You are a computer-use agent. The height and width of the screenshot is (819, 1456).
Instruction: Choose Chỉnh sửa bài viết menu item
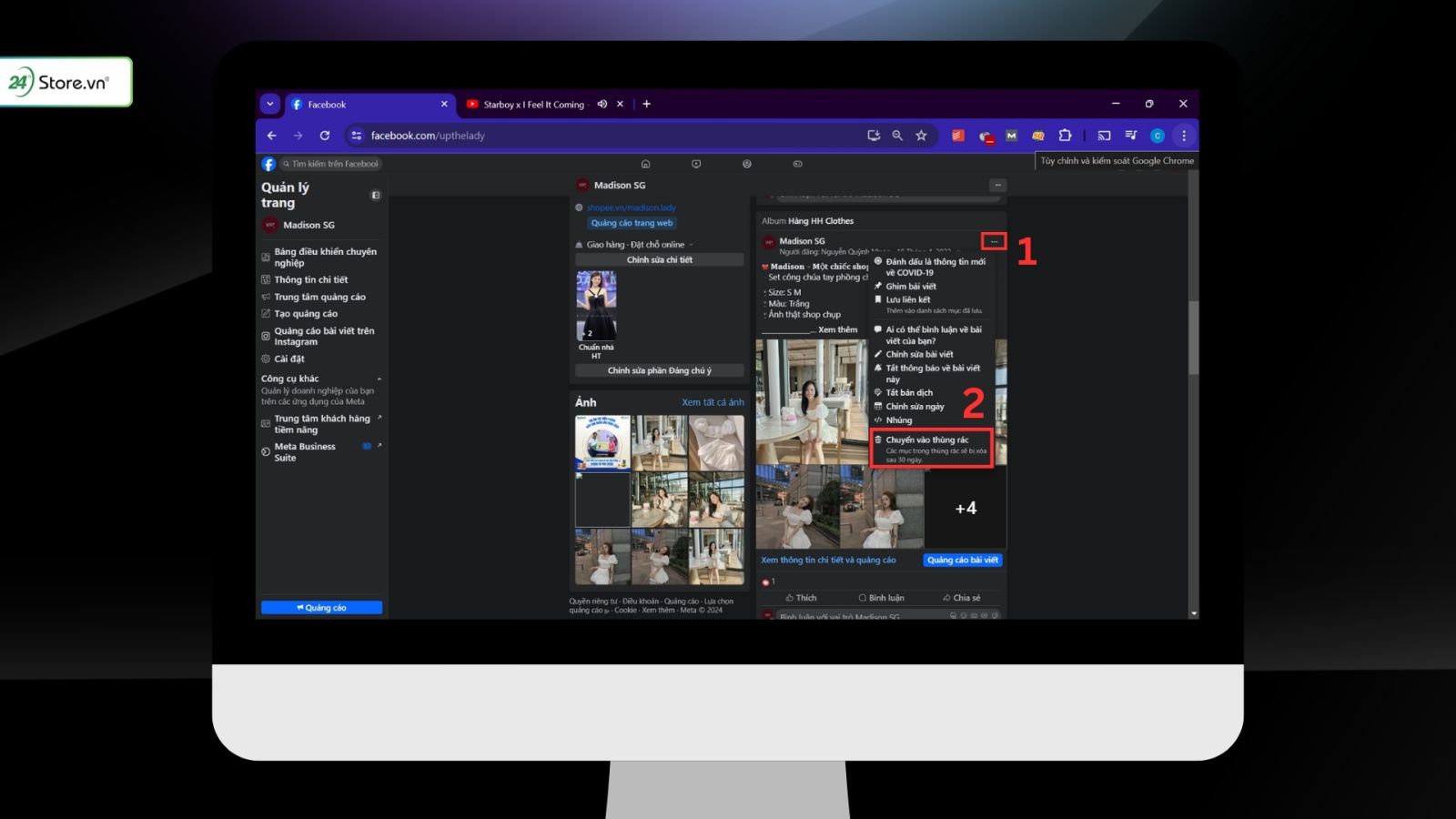coord(920,354)
